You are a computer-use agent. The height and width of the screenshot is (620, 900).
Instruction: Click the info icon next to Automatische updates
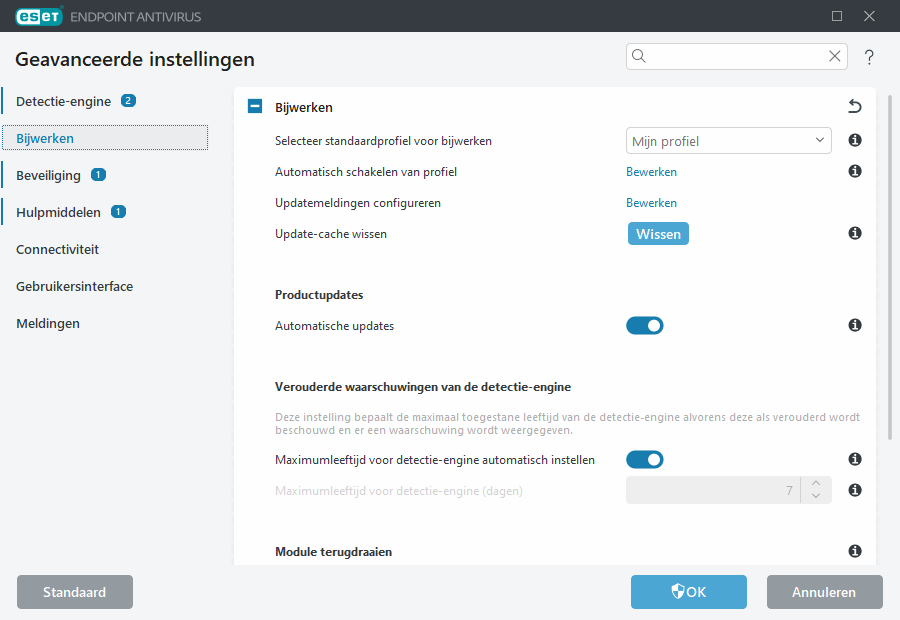[855, 325]
